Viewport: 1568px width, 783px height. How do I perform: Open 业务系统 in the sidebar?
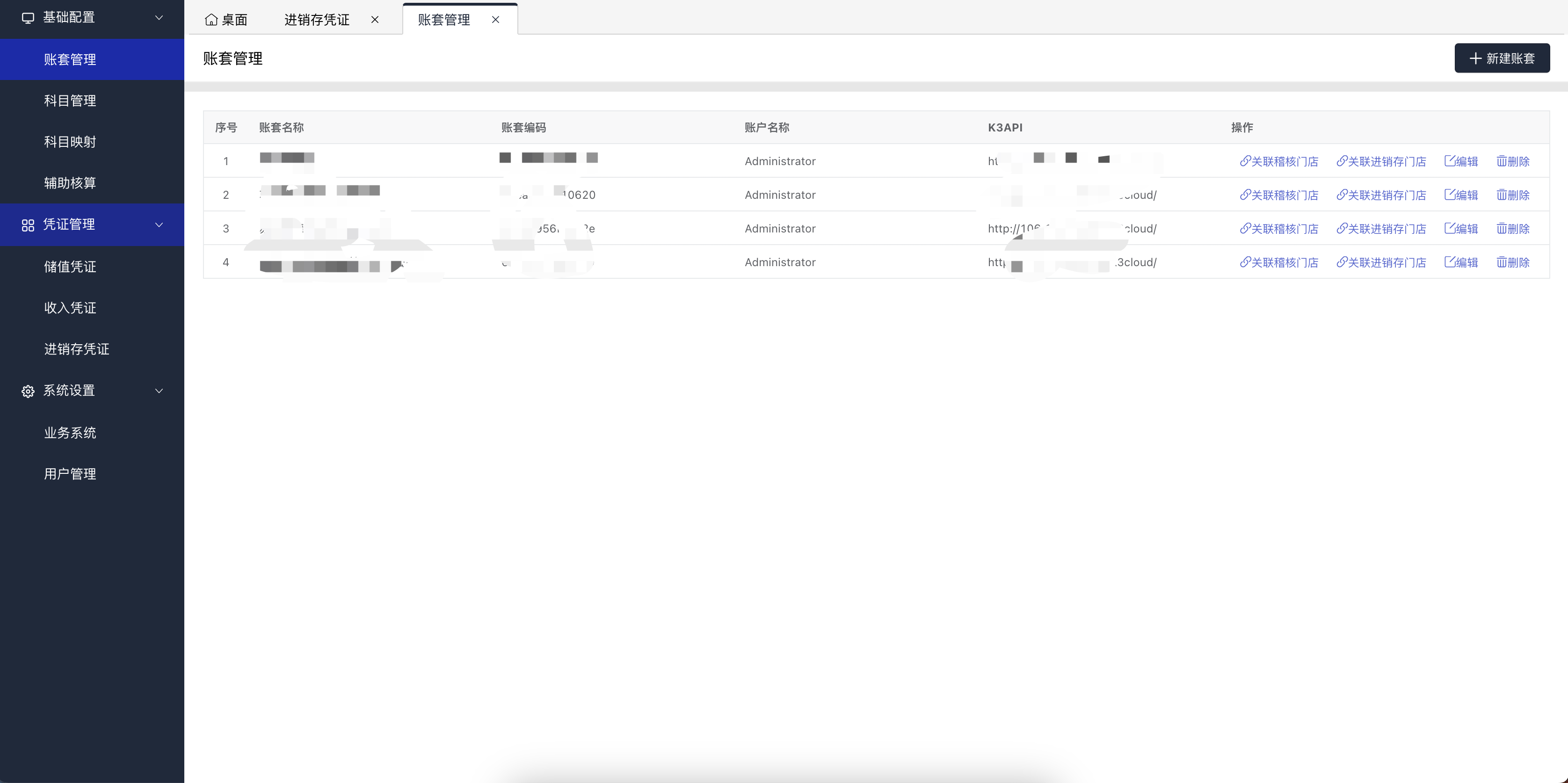pyautogui.click(x=92, y=432)
